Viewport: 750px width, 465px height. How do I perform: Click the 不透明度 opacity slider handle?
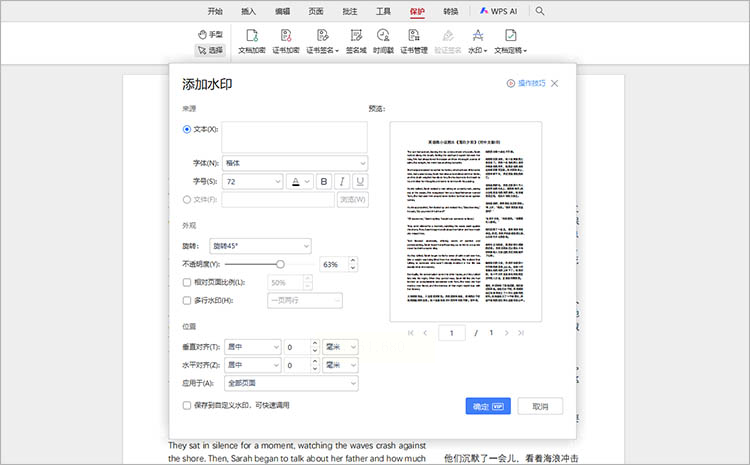(x=281, y=264)
